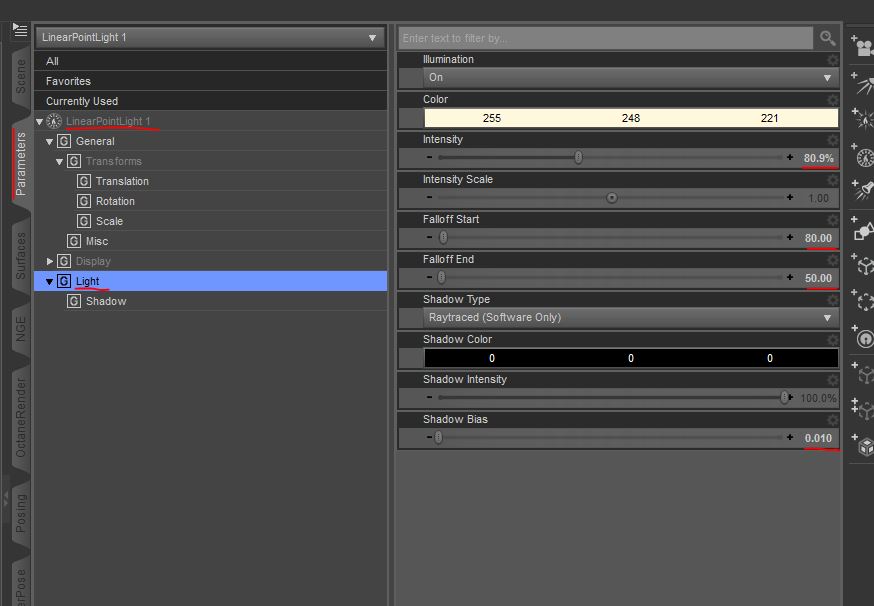Image resolution: width=874 pixels, height=606 pixels.
Task: Select the Shadow property group
Action: (x=211, y=302)
